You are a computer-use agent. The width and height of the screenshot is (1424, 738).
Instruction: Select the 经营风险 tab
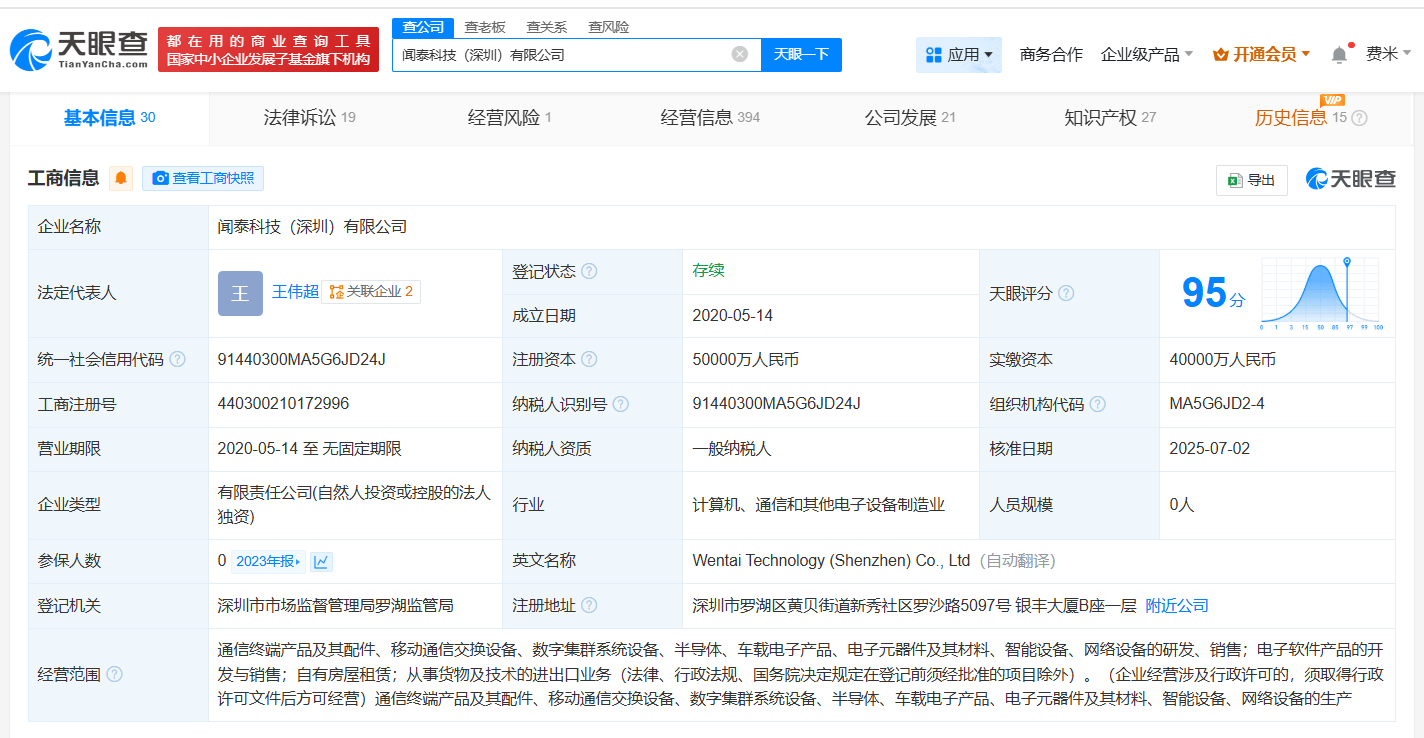pos(509,118)
